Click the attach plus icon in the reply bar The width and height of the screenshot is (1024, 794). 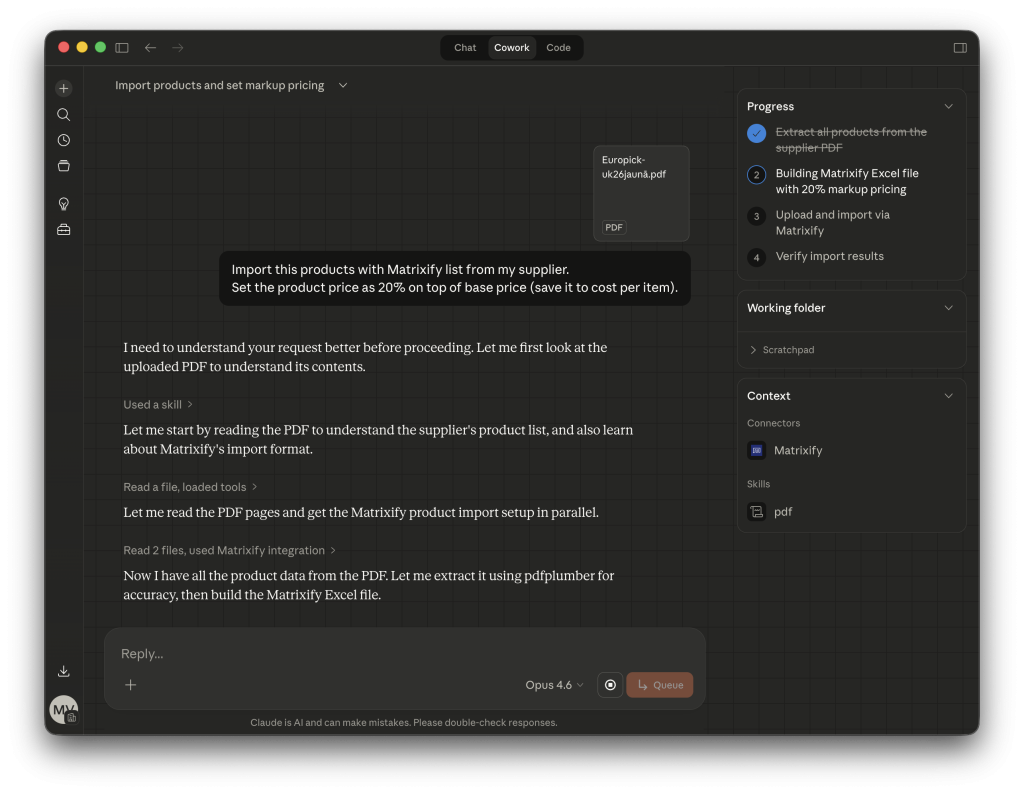pos(130,685)
